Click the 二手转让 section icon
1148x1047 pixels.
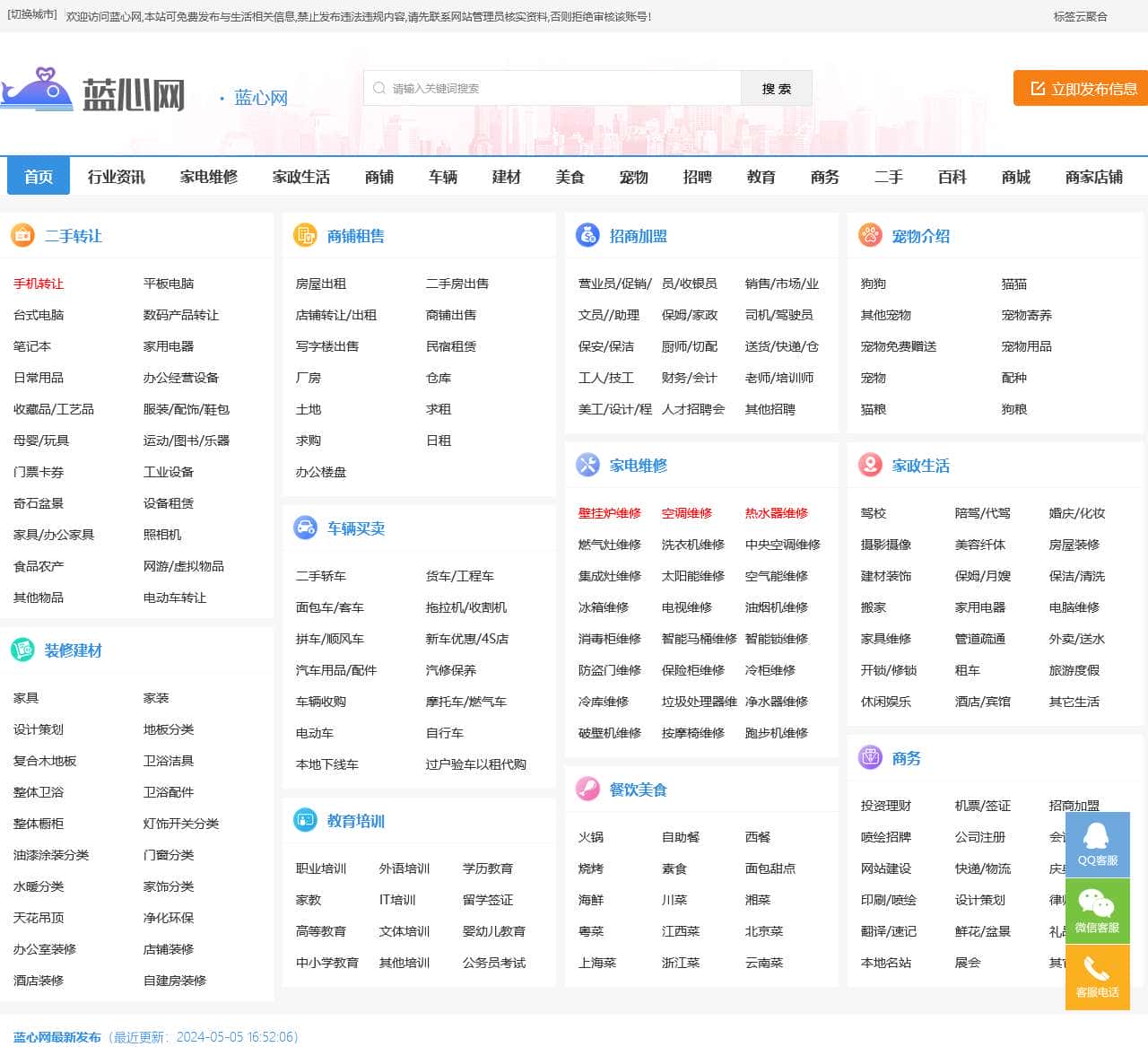coord(22,236)
